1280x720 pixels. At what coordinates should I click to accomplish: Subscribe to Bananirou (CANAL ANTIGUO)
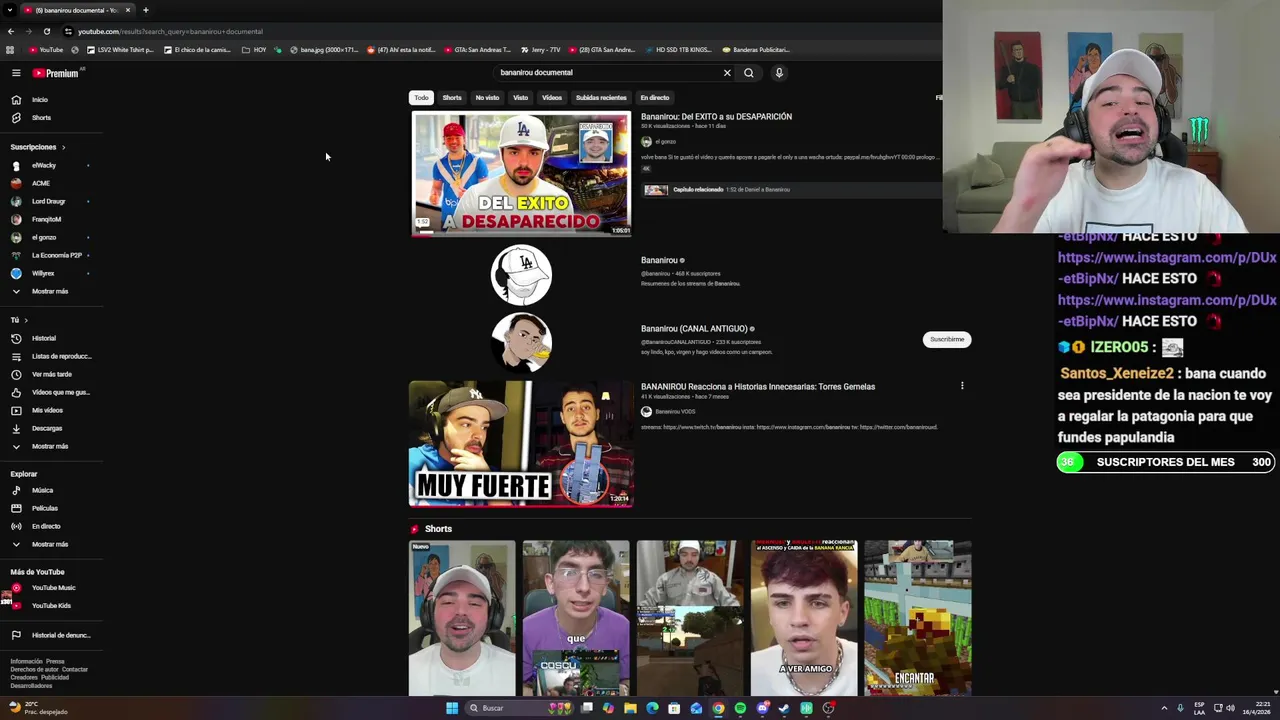947,340
